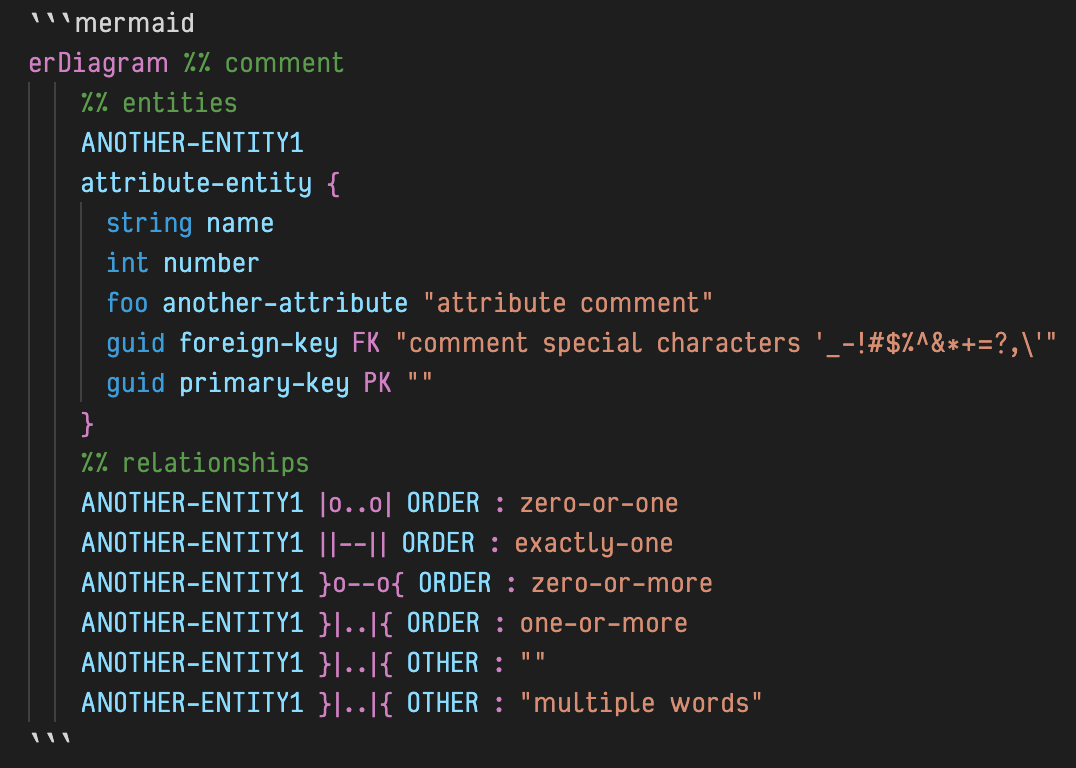This screenshot has width=1076, height=768.
Task: Click the 'one-or-more' label
Action: pos(604,623)
